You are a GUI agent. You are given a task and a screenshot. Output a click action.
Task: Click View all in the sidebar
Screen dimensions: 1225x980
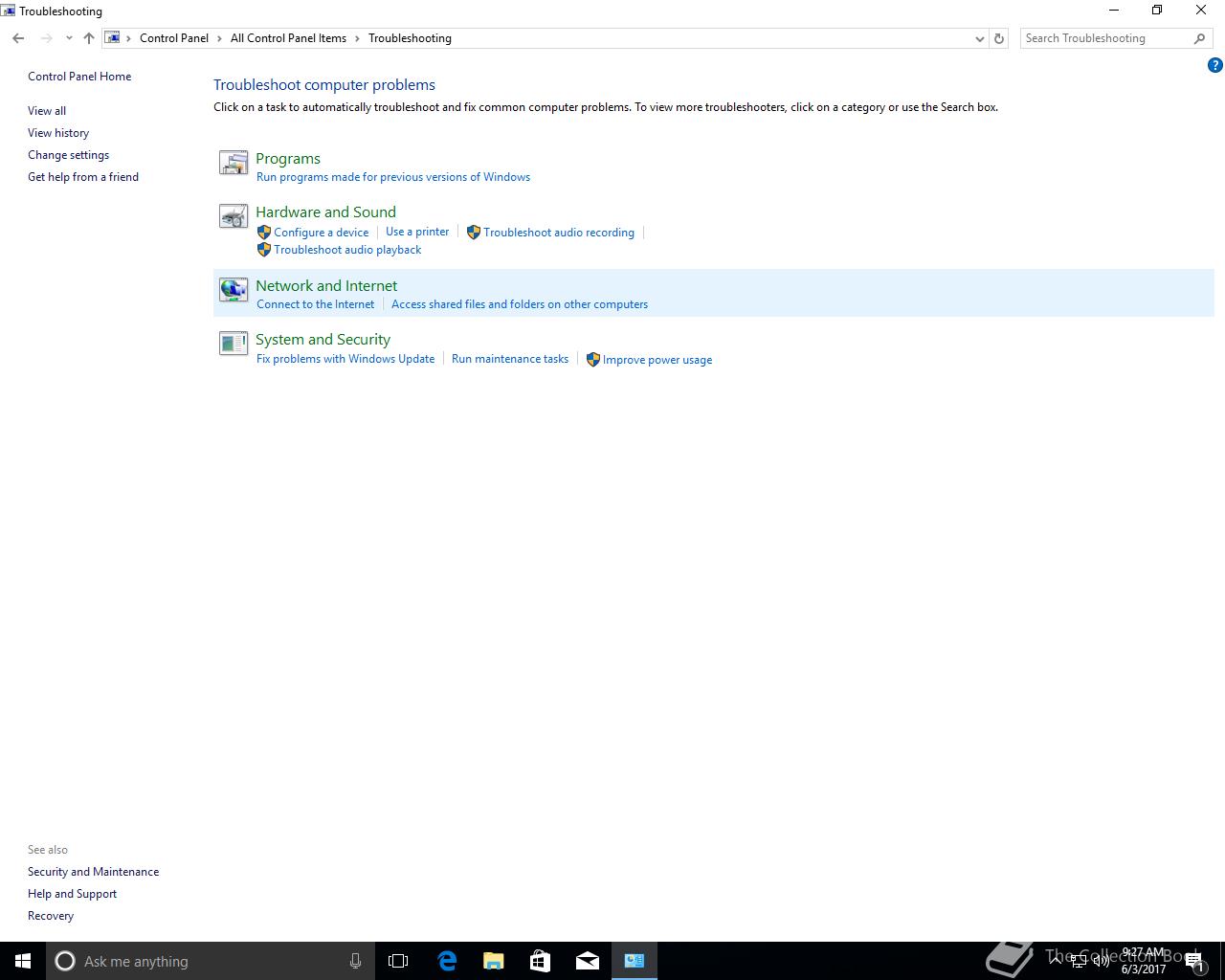pos(47,111)
